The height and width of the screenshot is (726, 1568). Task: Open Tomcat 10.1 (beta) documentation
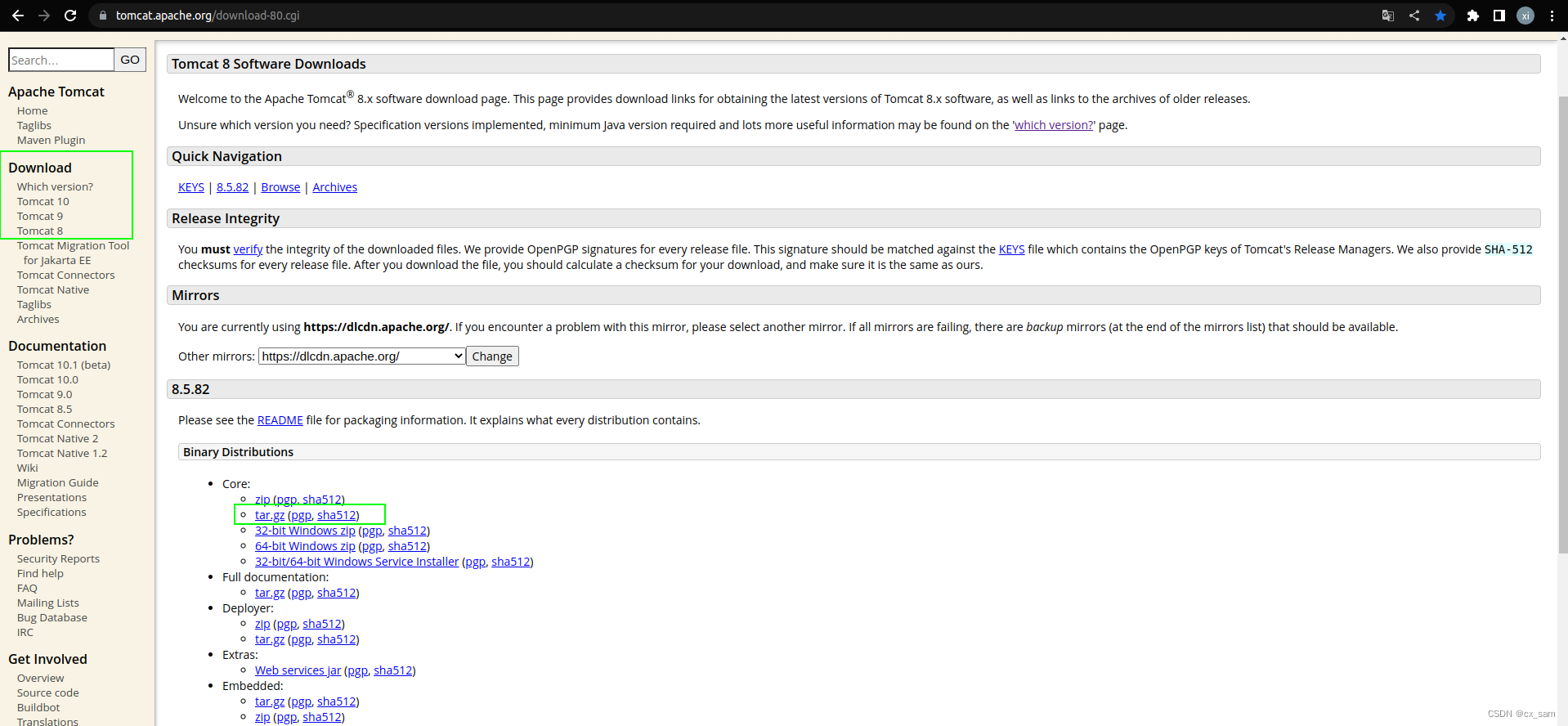64,365
